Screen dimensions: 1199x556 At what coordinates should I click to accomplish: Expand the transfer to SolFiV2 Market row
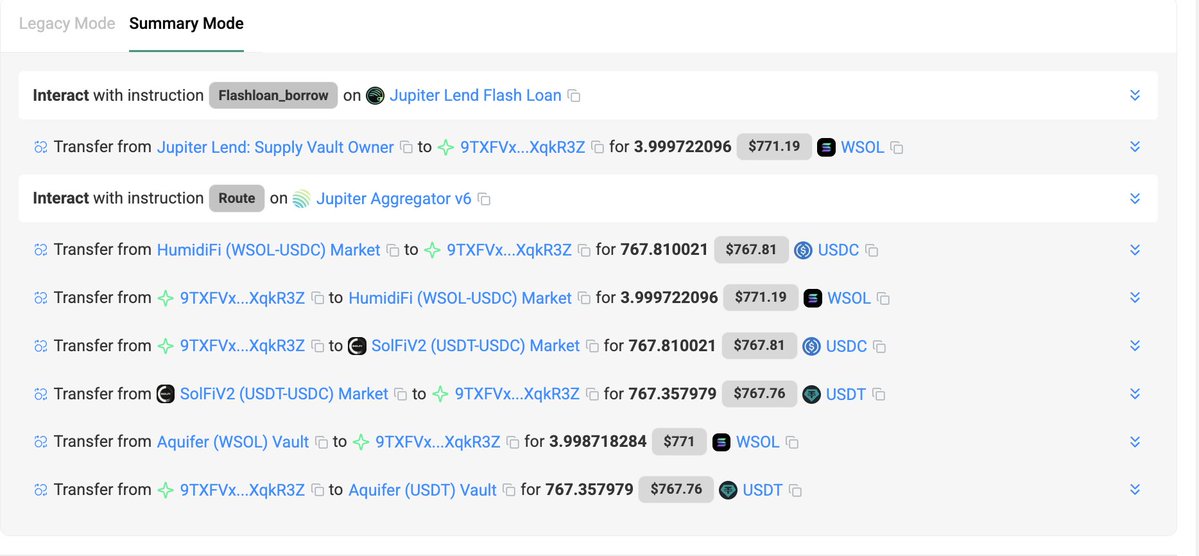(x=1135, y=346)
